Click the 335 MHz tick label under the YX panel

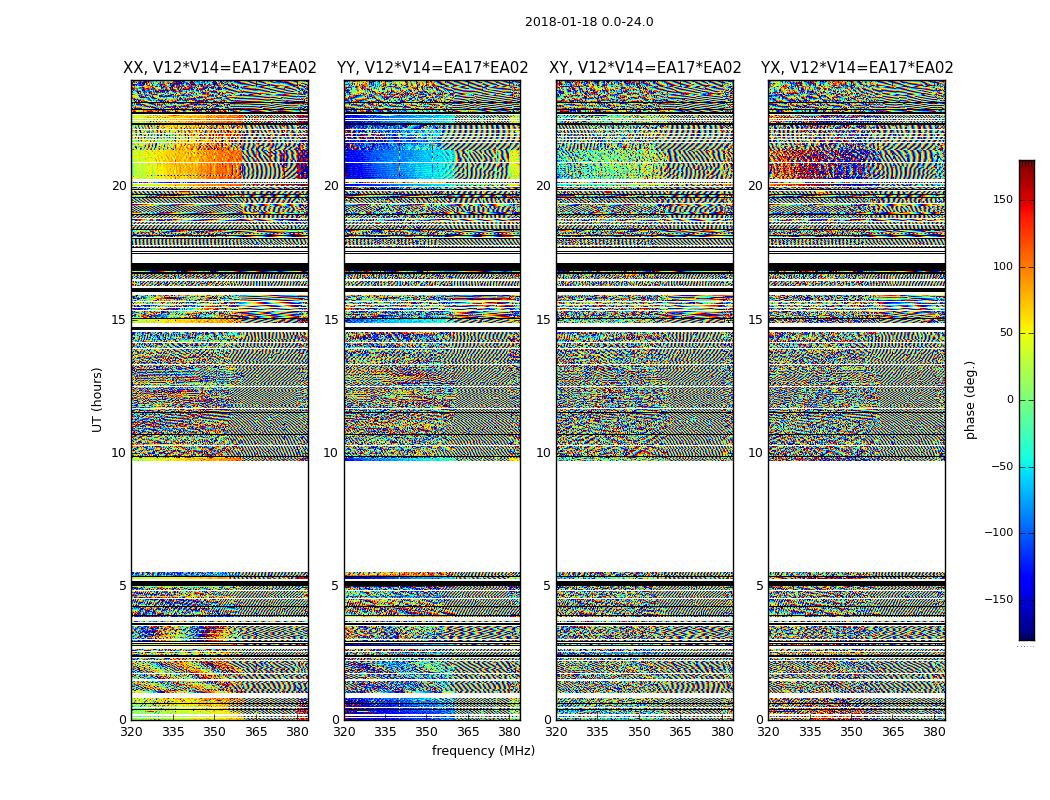click(x=810, y=732)
